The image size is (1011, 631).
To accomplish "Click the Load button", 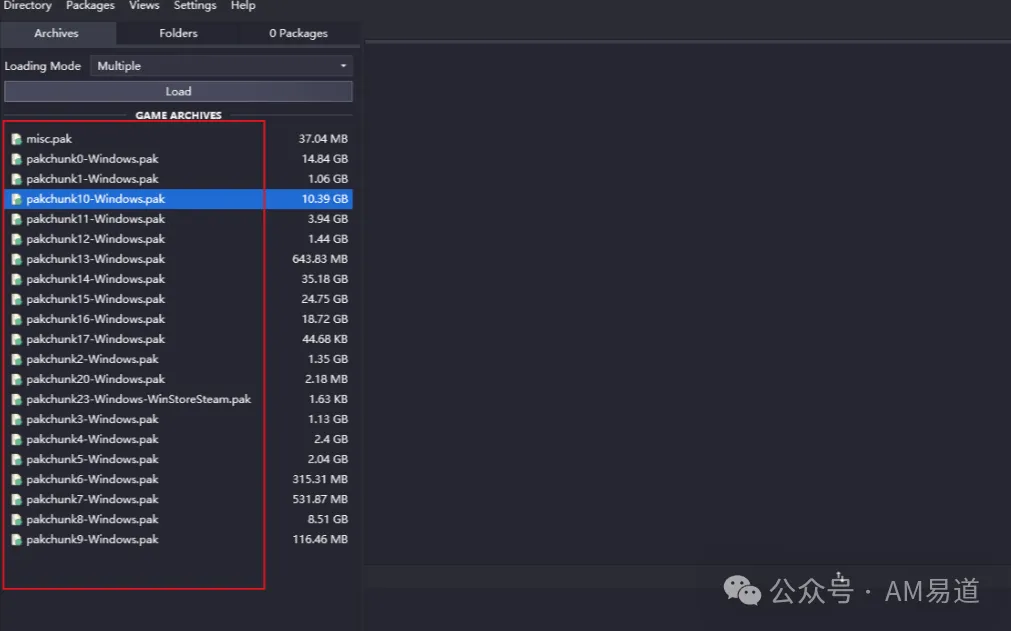I will pyautogui.click(x=178, y=92).
